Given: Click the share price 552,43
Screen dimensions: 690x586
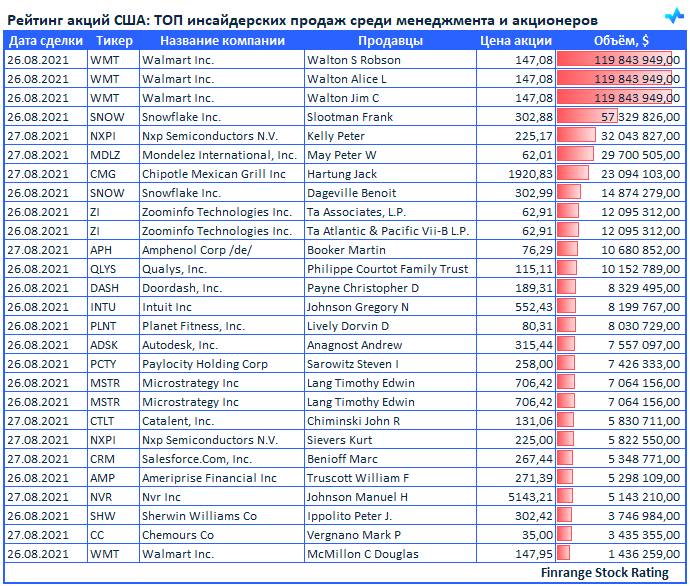Looking at the screenshot, I should [534, 307].
